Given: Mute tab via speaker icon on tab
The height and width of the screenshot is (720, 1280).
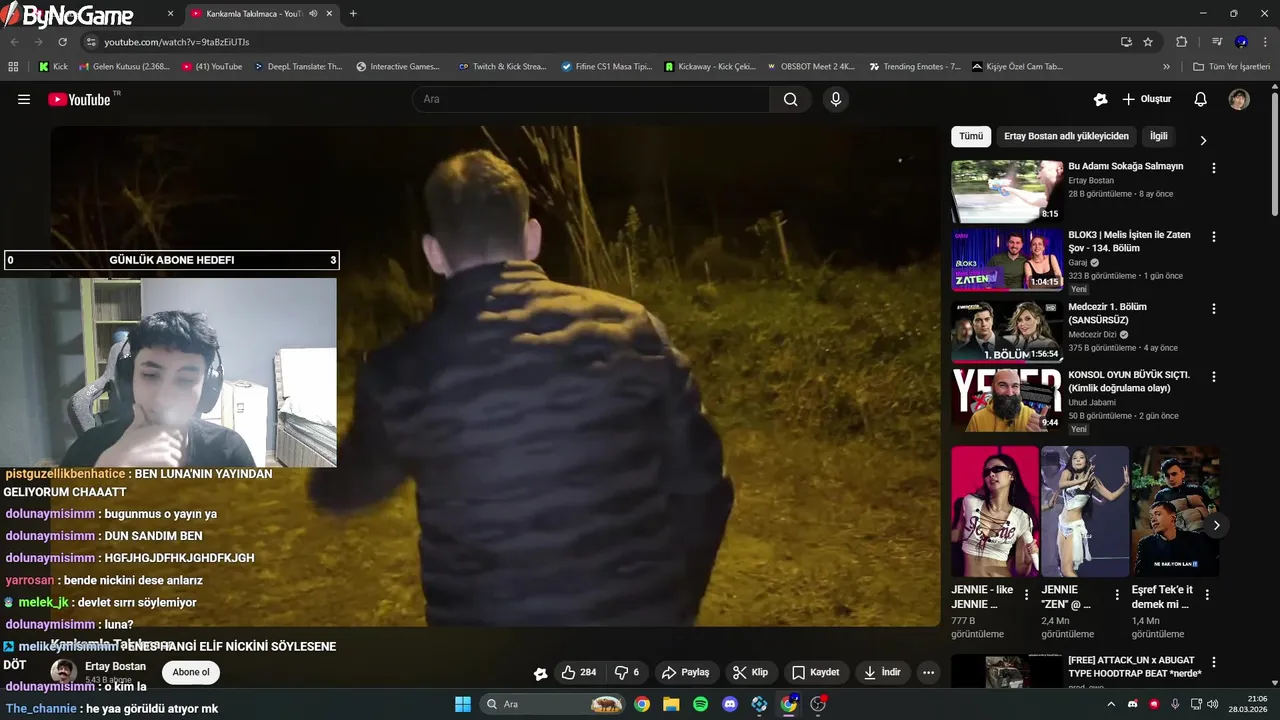Looking at the screenshot, I should pyautogui.click(x=313, y=14).
